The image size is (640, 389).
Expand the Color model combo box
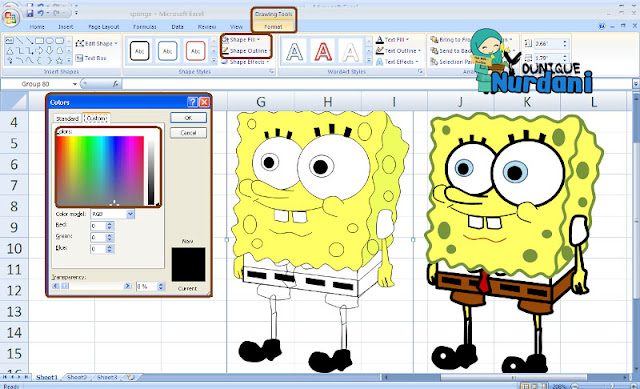click(130, 214)
